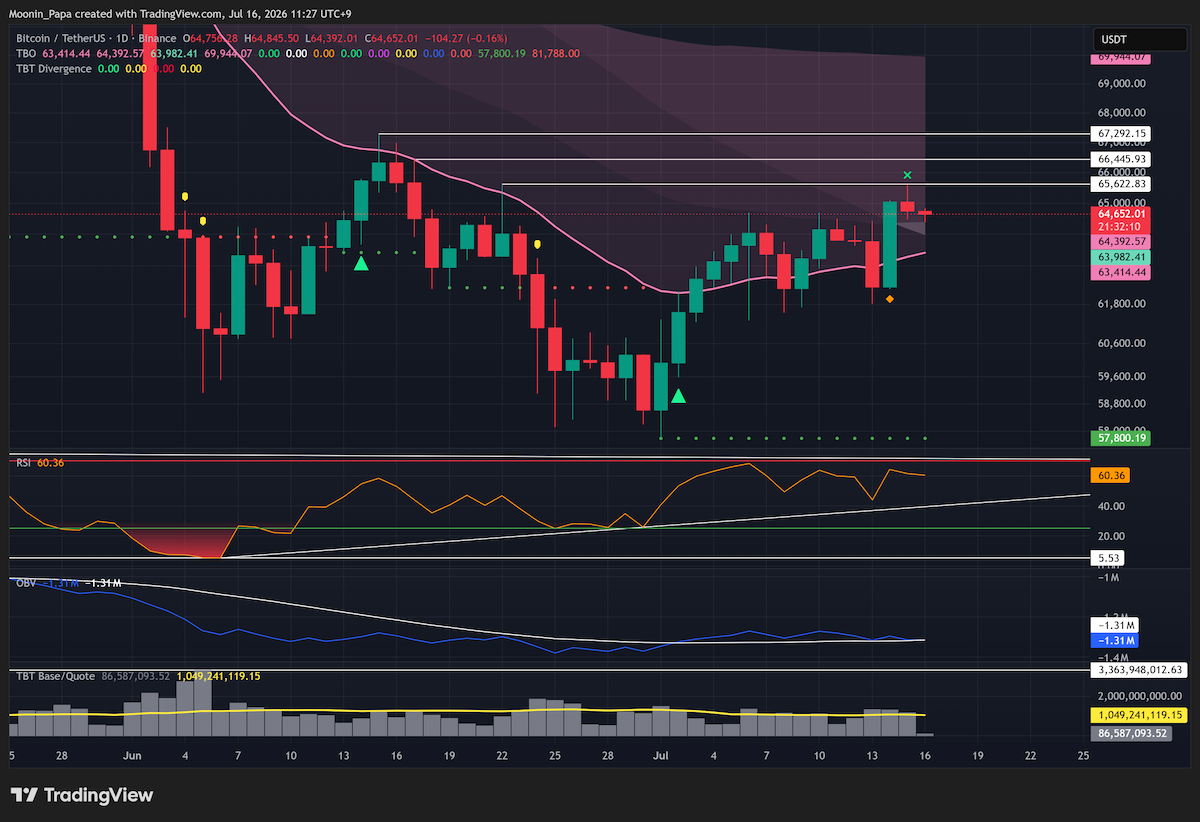
Task: Click the green 57,800.19 price label
Action: click(1122, 438)
